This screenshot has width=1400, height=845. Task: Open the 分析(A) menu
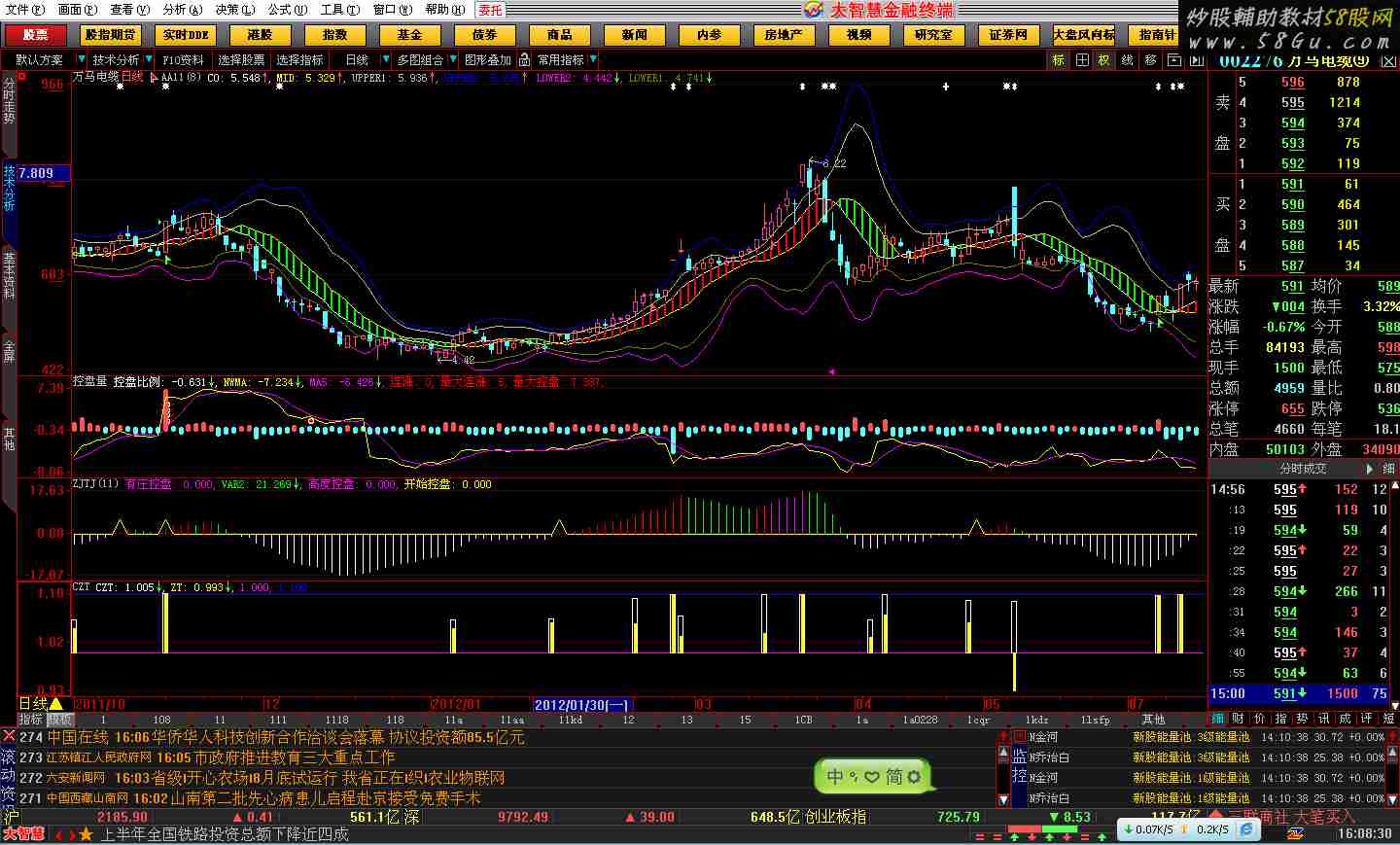tap(182, 10)
